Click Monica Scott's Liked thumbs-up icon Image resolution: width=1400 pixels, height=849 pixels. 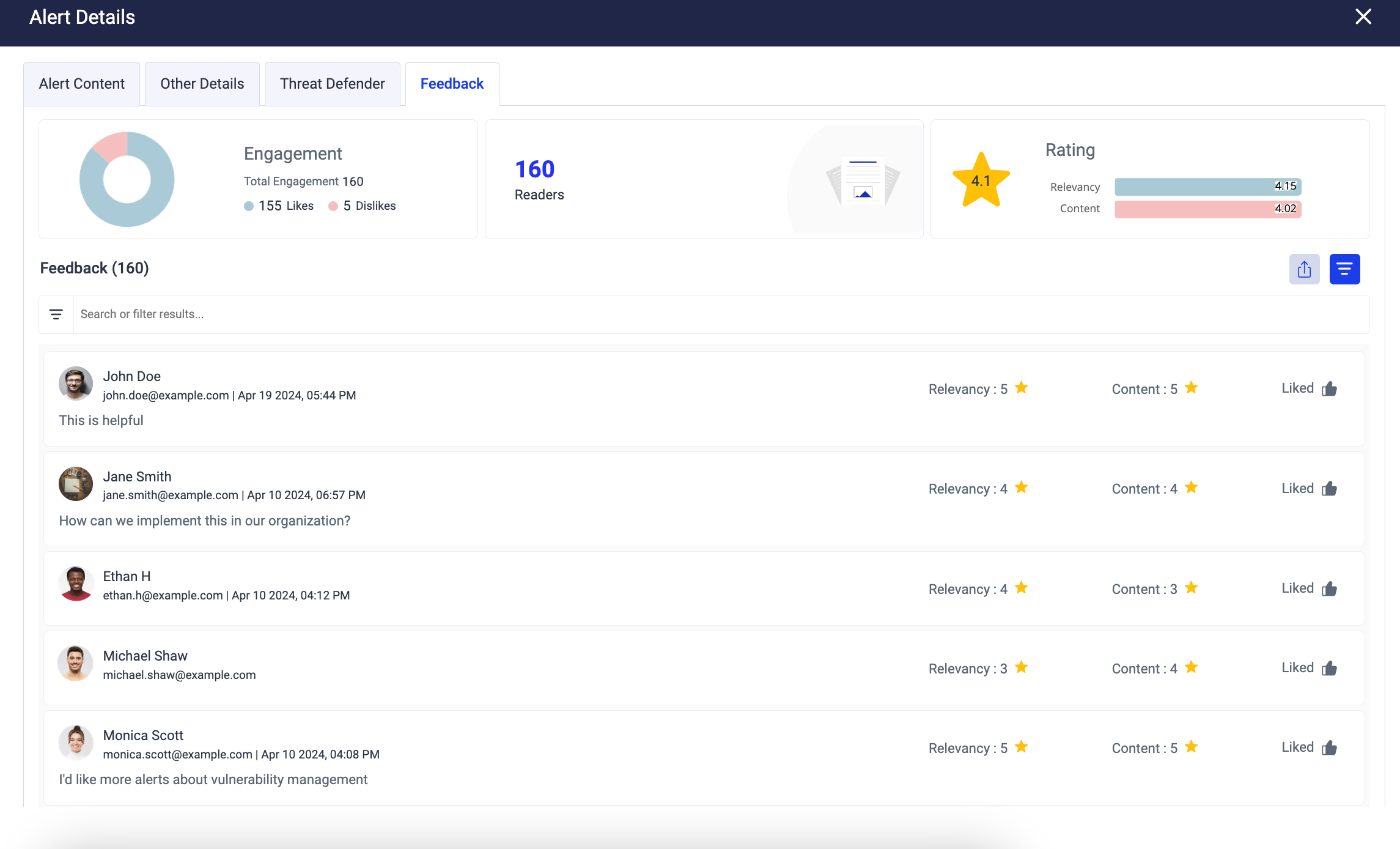coord(1329,748)
